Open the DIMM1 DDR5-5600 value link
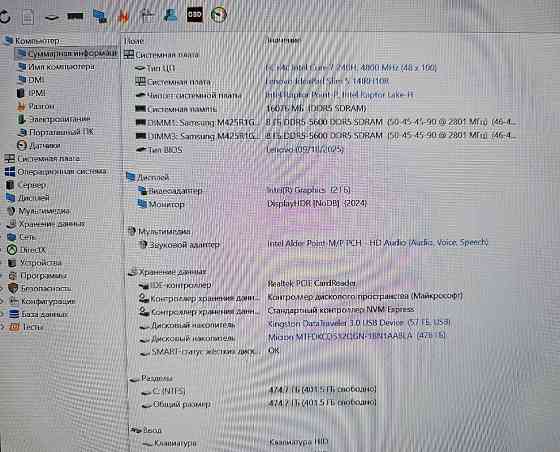Viewport: 560px width, 452px height. click(391, 122)
